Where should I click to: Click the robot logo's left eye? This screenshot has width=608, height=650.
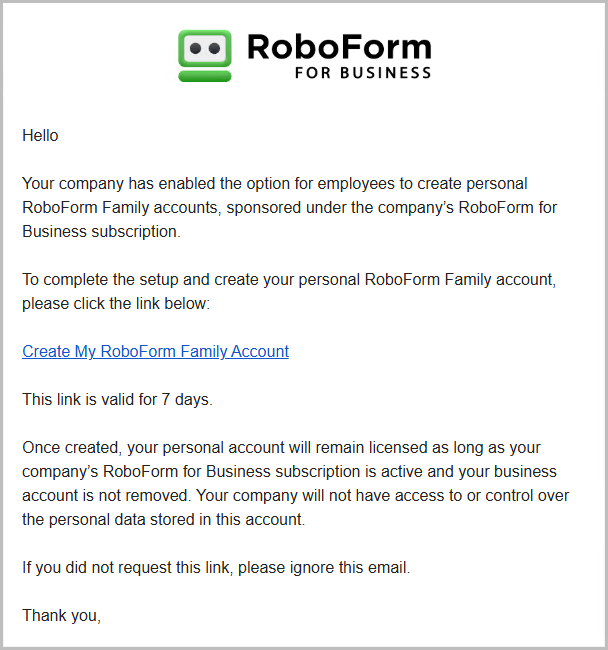click(x=195, y=46)
